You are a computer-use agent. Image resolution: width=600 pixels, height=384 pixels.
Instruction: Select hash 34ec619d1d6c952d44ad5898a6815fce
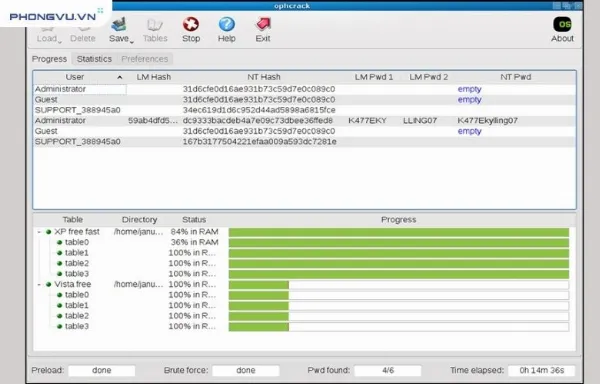(x=259, y=110)
